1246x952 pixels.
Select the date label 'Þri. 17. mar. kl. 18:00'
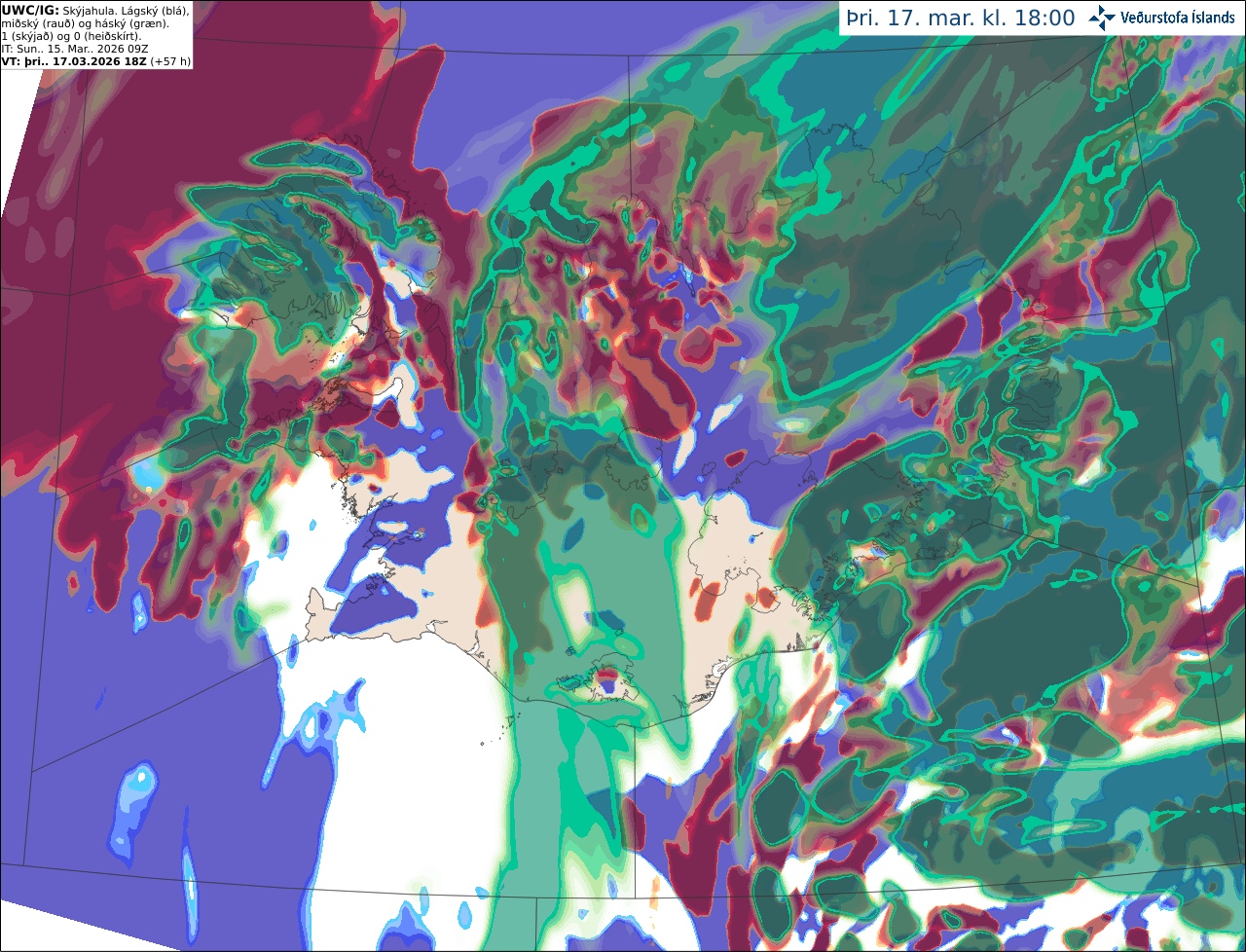pyautogui.click(x=961, y=18)
